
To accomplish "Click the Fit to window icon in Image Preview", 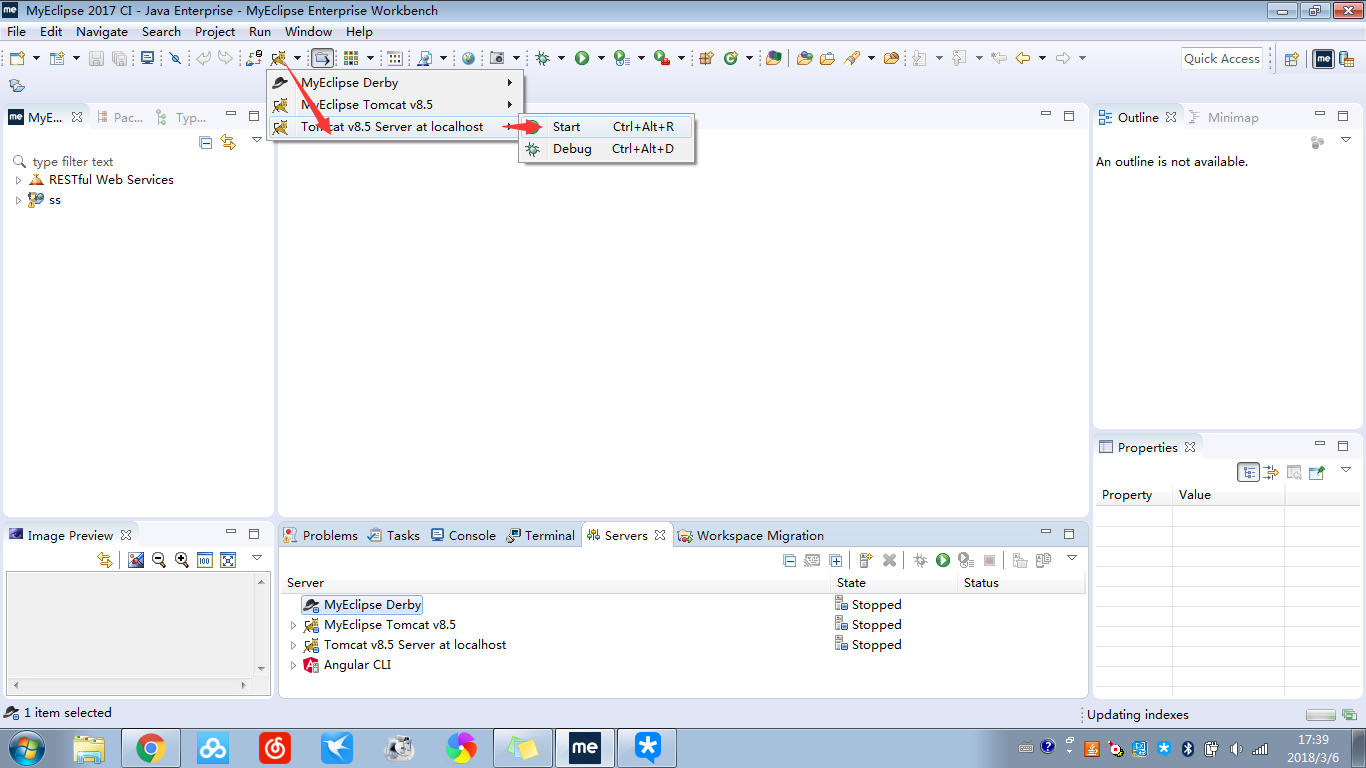I will (228, 560).
